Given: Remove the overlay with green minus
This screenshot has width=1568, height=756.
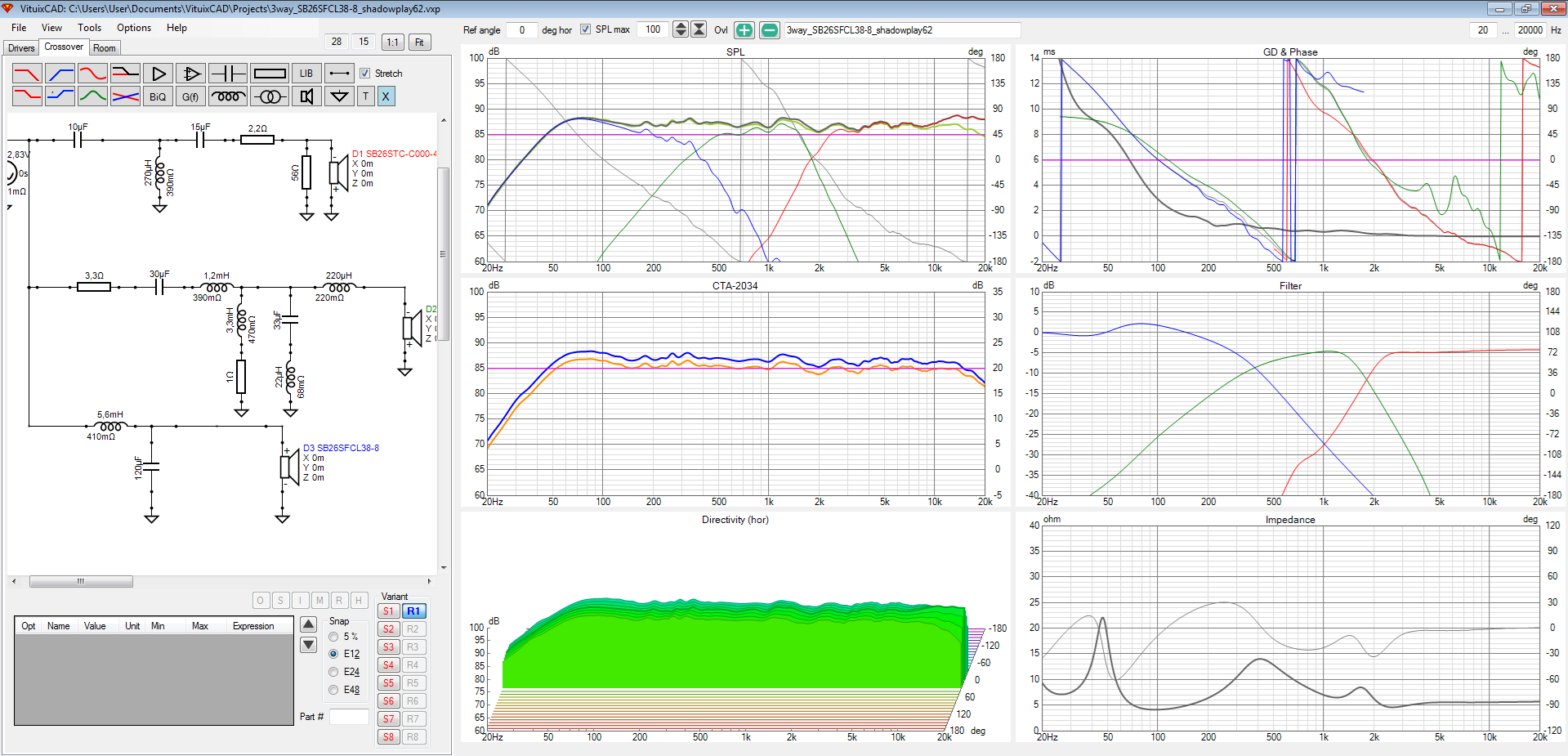Looking at the screenshot, I should (x=770, y=30).
